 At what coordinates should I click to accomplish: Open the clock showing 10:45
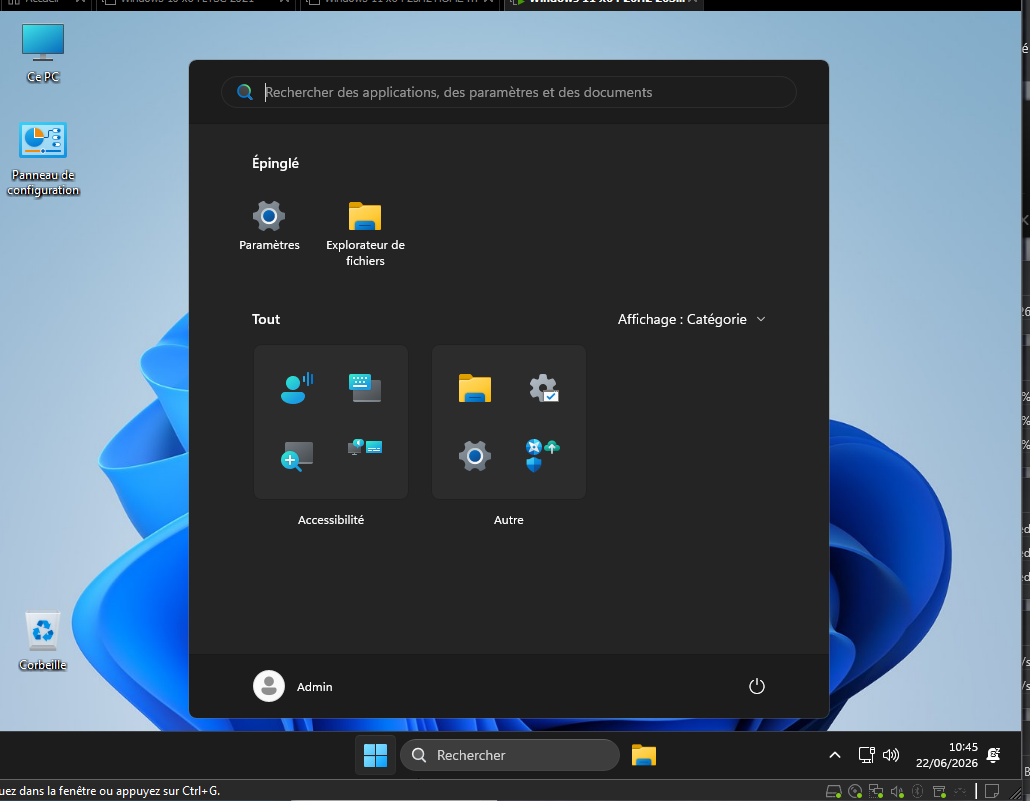[947, 755]
